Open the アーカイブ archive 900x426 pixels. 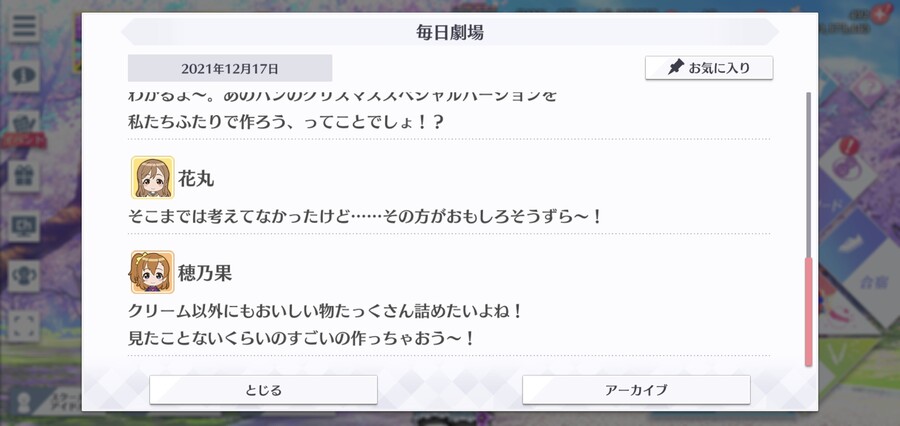(636, 390)
